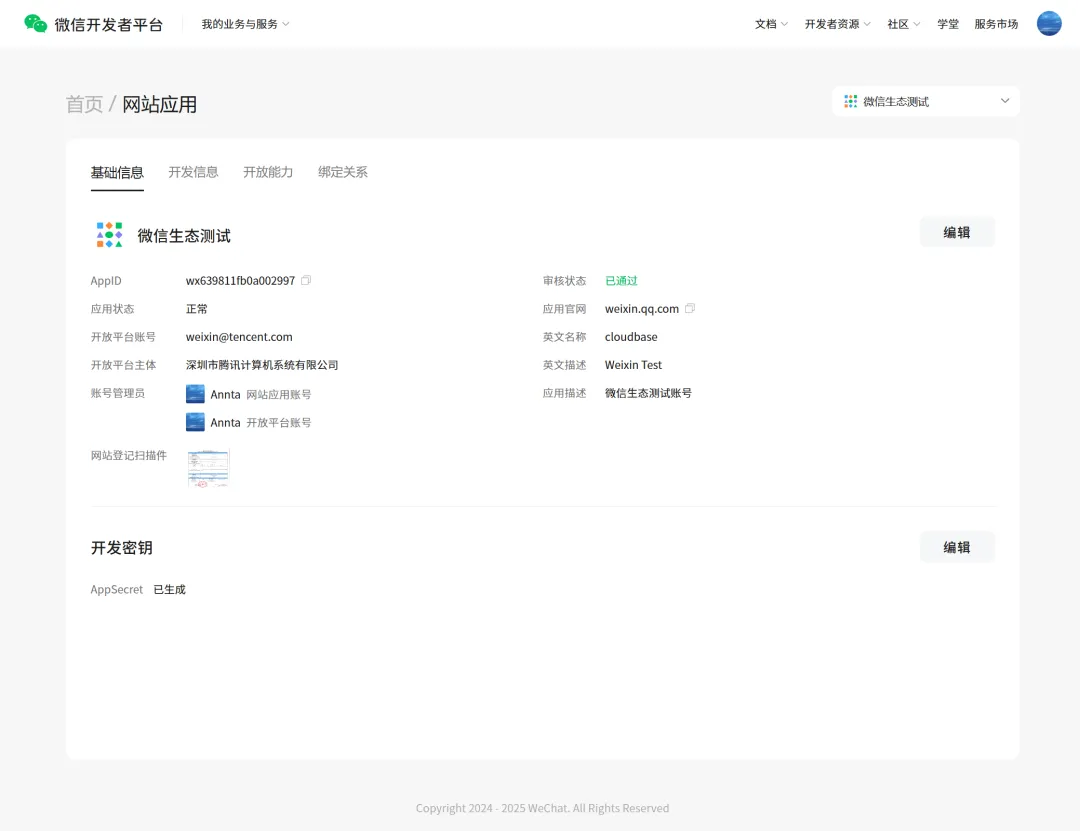Click 编辑 button in 开发密钥 section
Viewport: 1080px width, 831px height.
(957, 547)
